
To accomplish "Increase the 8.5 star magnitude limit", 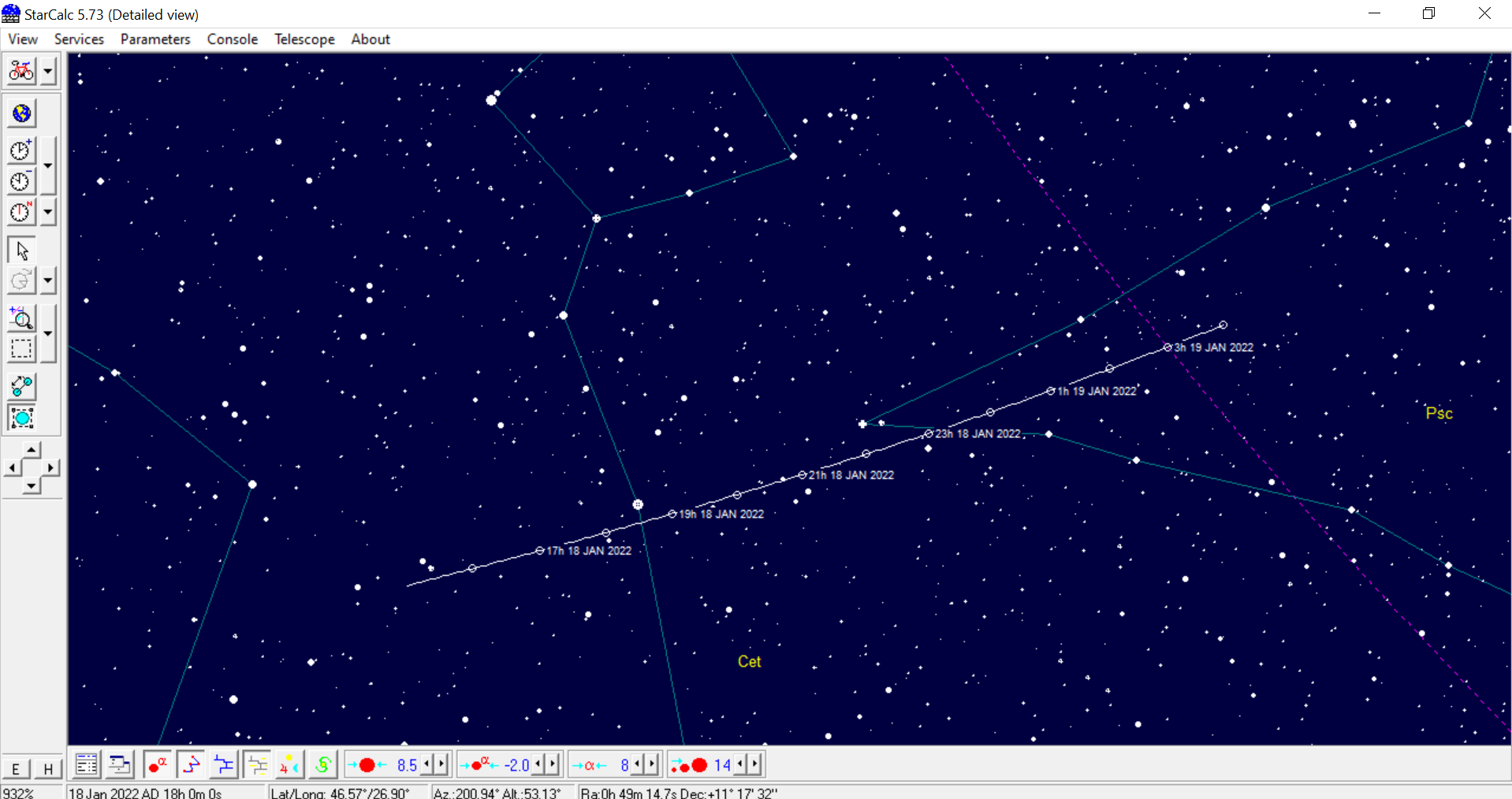I will coord(441,764).
